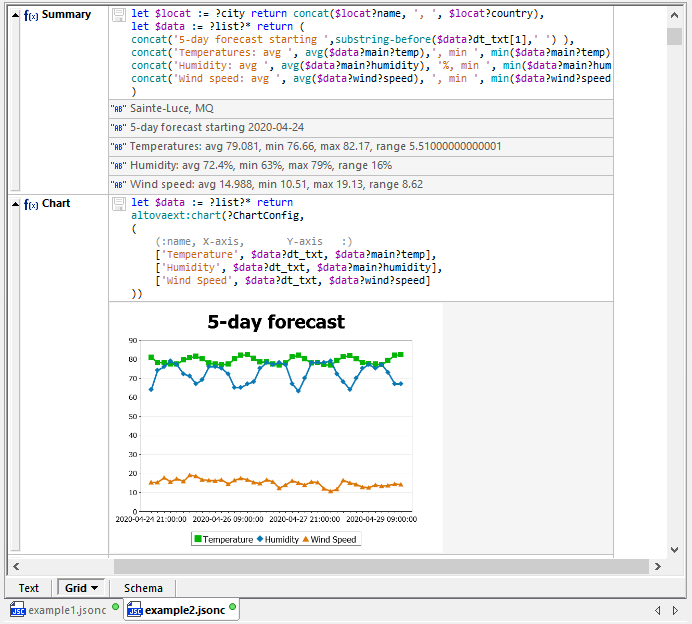Click the Summary formula fx icon
Screen dimensions: 692x624
click(31, 15)
